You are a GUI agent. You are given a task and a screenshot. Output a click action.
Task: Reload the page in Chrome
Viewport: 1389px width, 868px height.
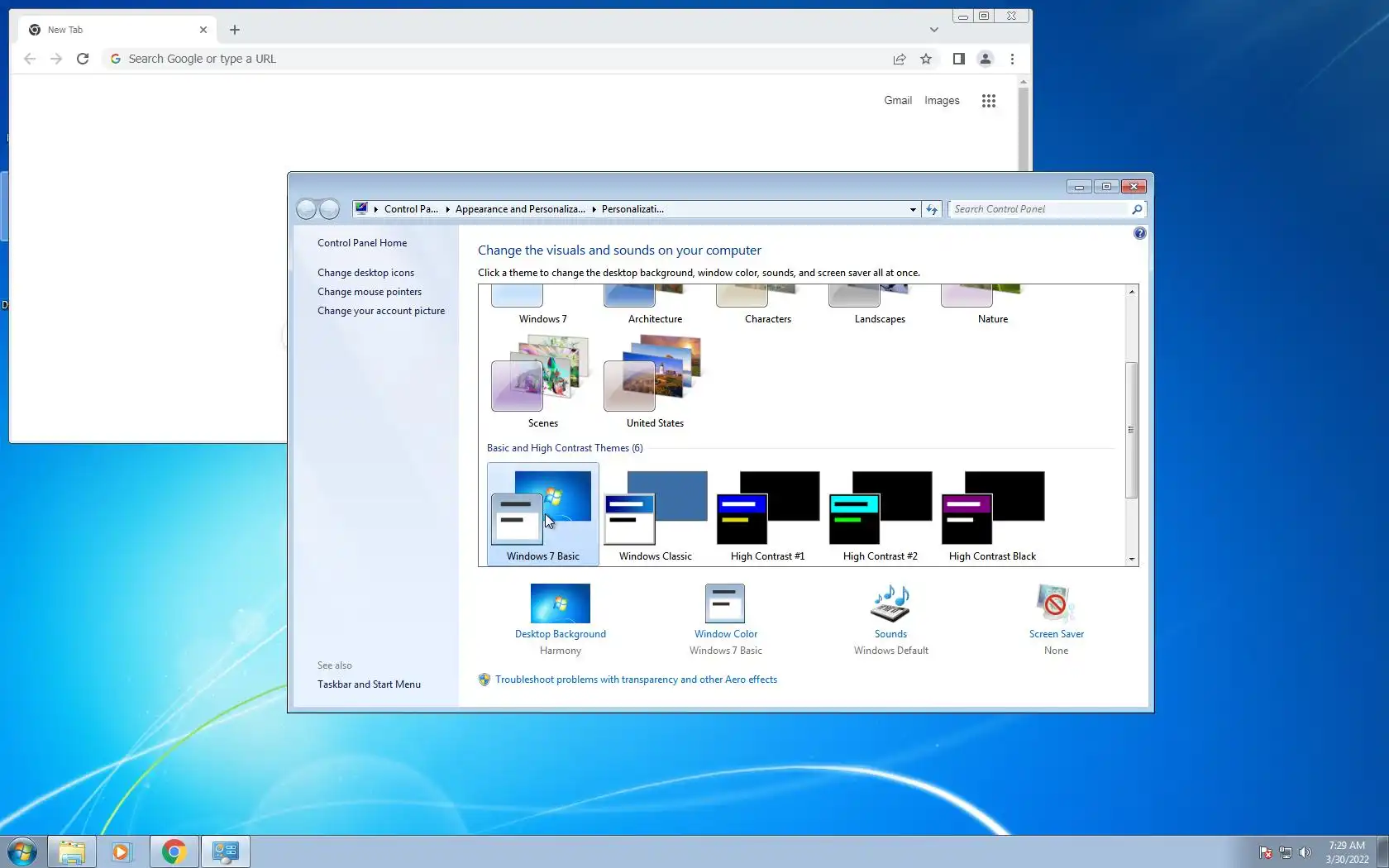[83, 59]
